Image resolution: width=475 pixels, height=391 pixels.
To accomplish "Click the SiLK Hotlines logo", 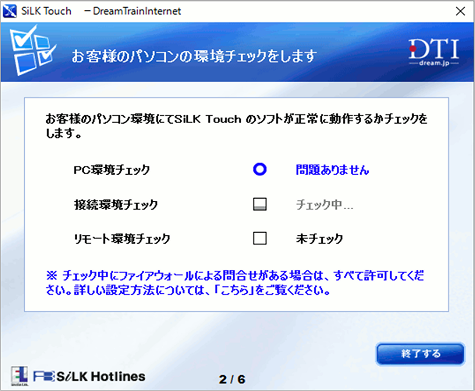I will pyautogui.click(x=89, y=376).
